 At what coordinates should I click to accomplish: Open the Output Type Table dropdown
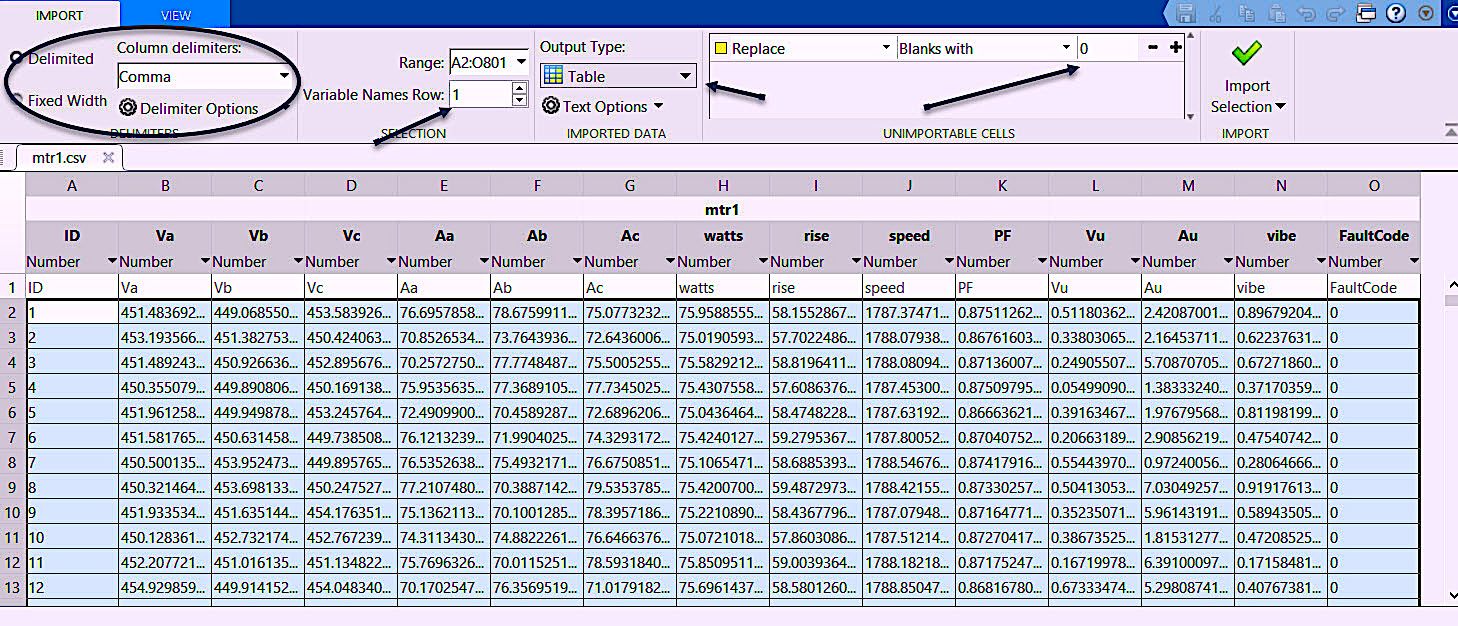click(617, 76)
